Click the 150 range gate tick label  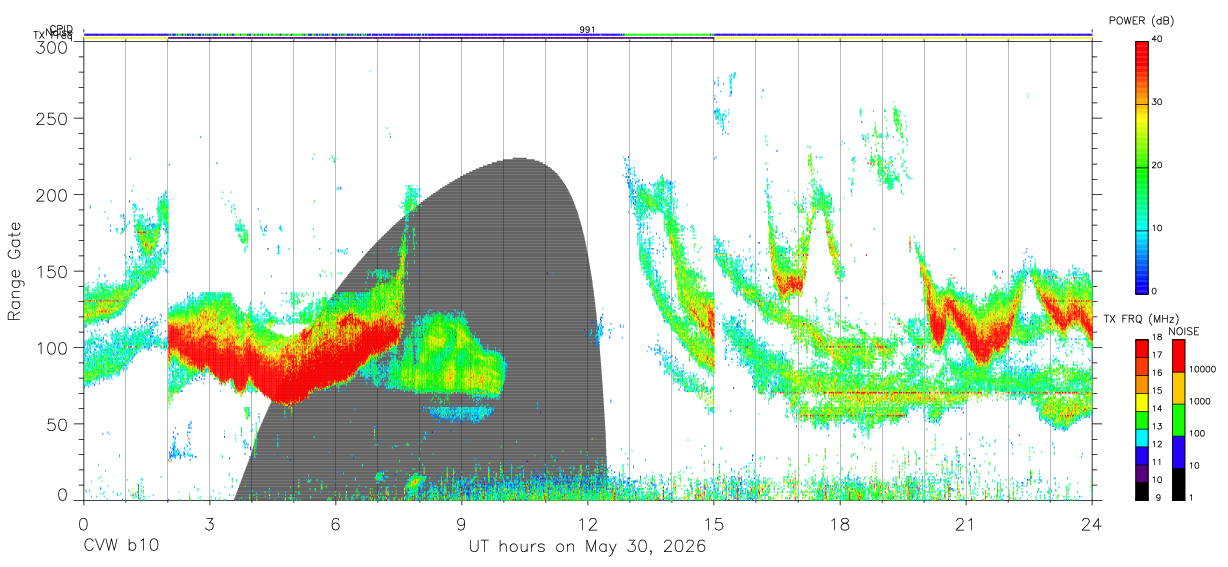[51, 271]
